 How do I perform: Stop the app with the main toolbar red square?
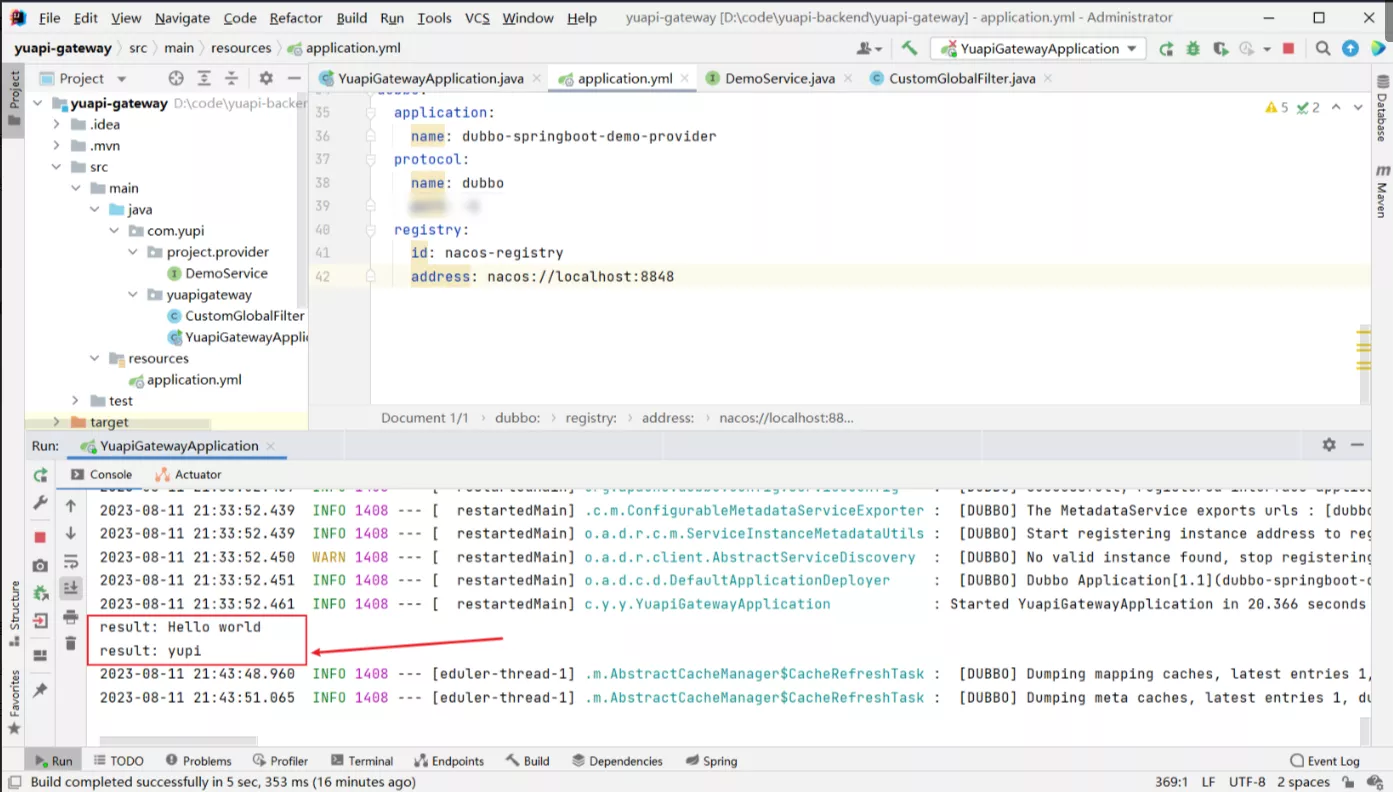(x=1289, y=48)
